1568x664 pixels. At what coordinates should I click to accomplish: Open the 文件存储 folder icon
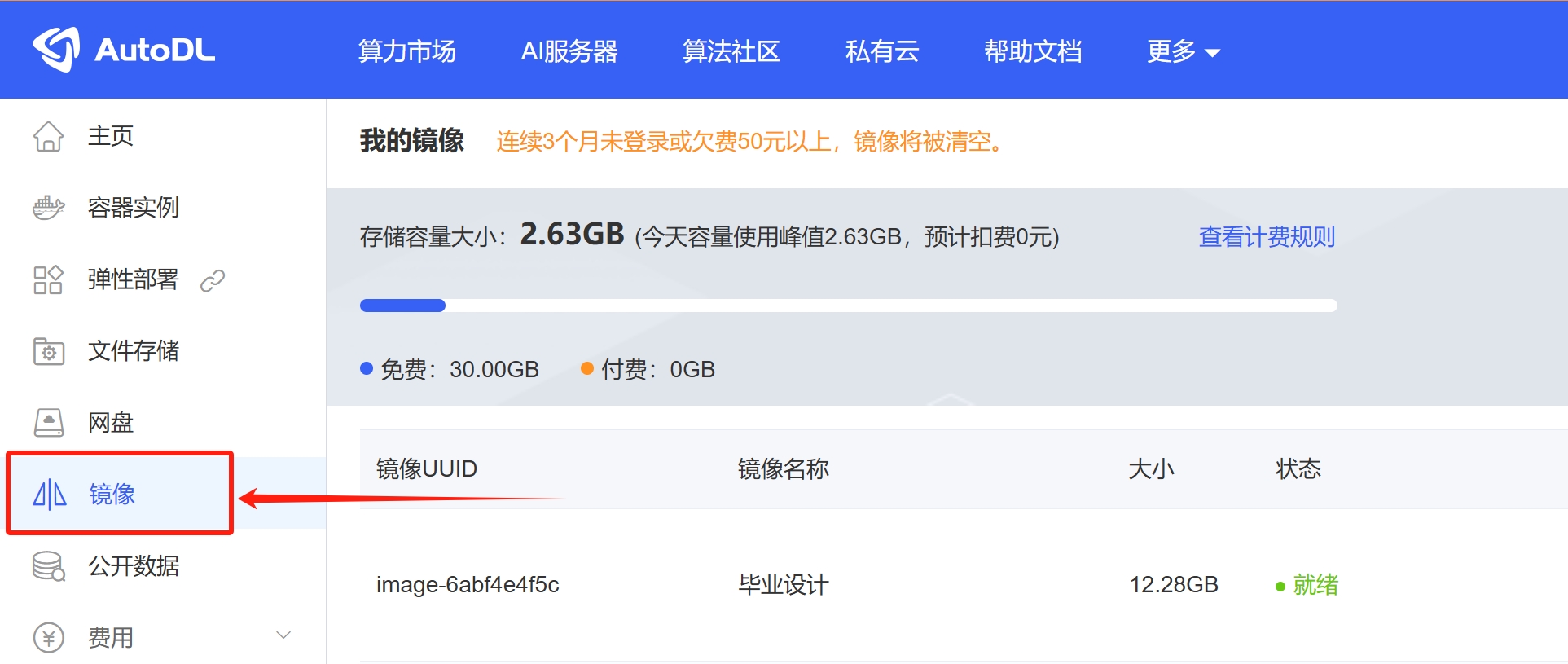(48, 351)
